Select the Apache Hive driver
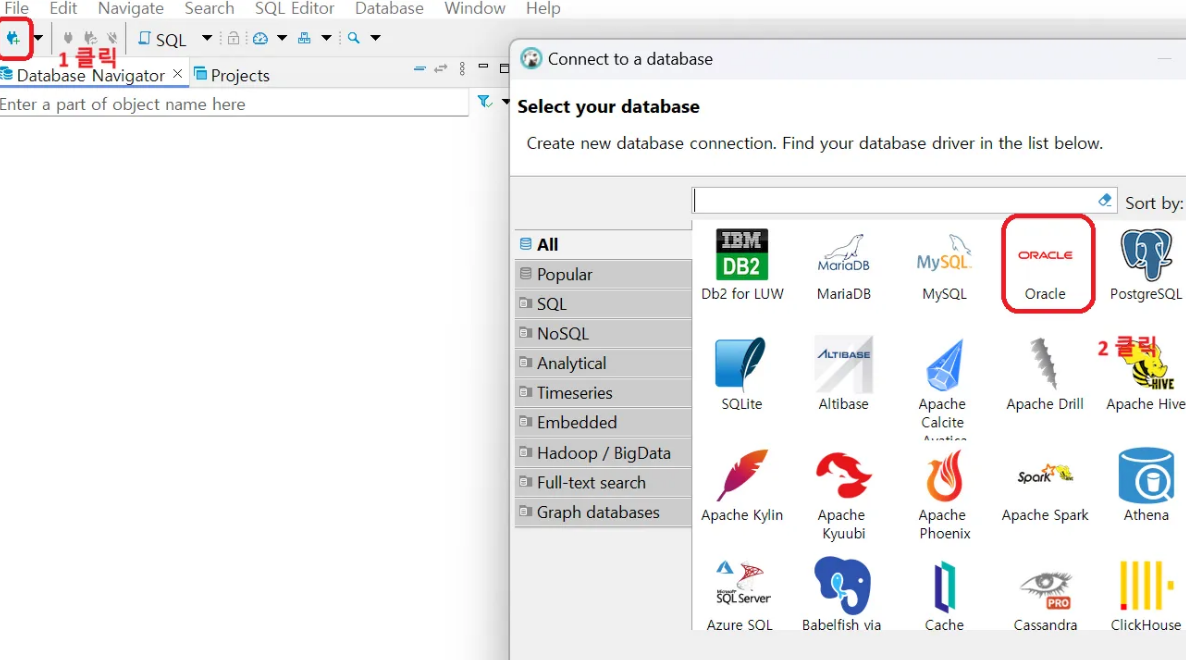This screenshot has height=660, width=1186. click(1145, 374)
